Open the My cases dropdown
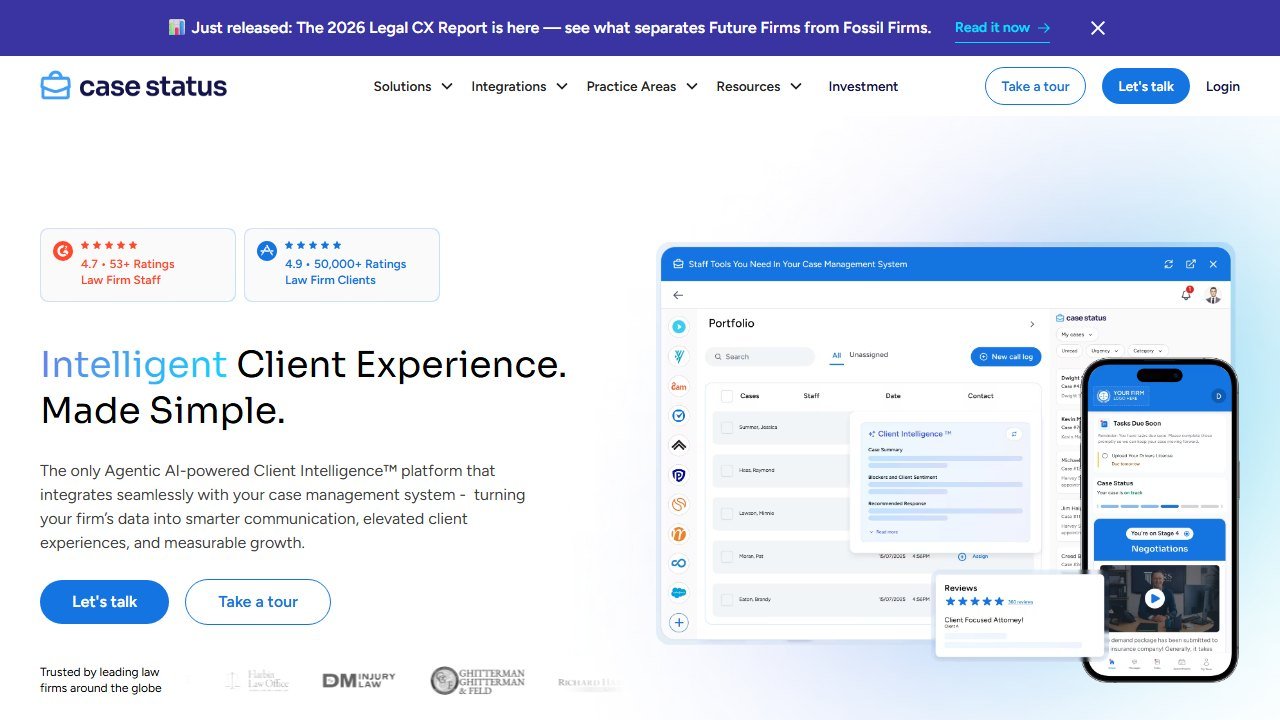Image resolution: width=1280 pixels, height=720 pixels. click(x=1077, y=334)
